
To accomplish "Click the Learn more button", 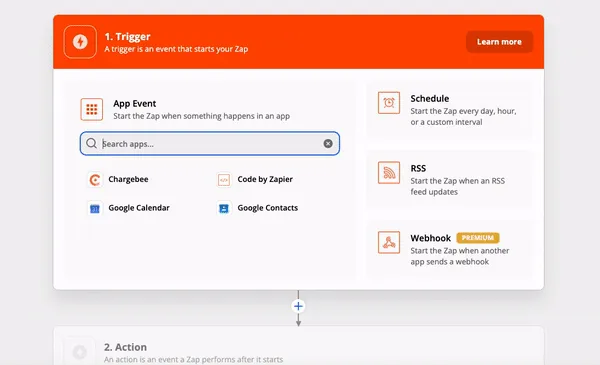I will pyautogui.click(x=499, y=42).
